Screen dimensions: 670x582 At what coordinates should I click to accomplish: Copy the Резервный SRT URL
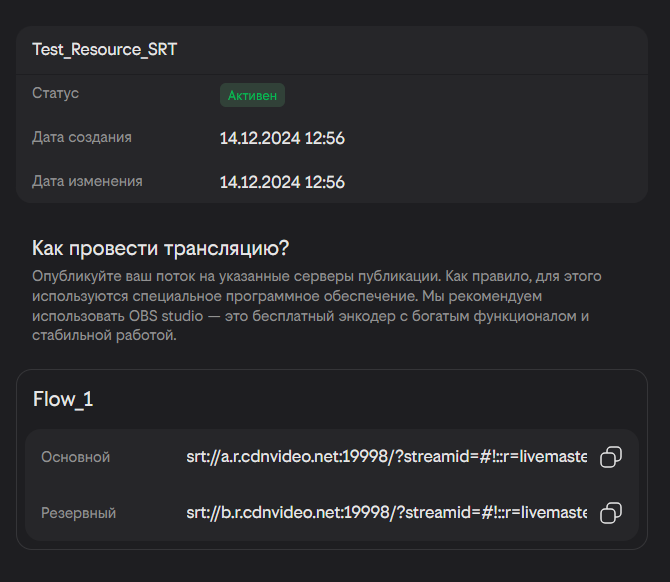tap(610, 514)
